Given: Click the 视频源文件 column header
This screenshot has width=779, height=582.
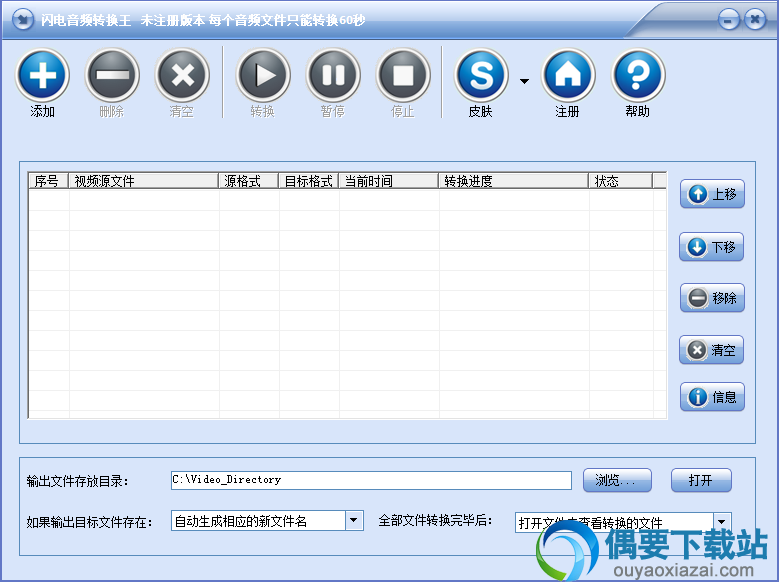Looking at the screenshot, I should [x=143, y=181].
